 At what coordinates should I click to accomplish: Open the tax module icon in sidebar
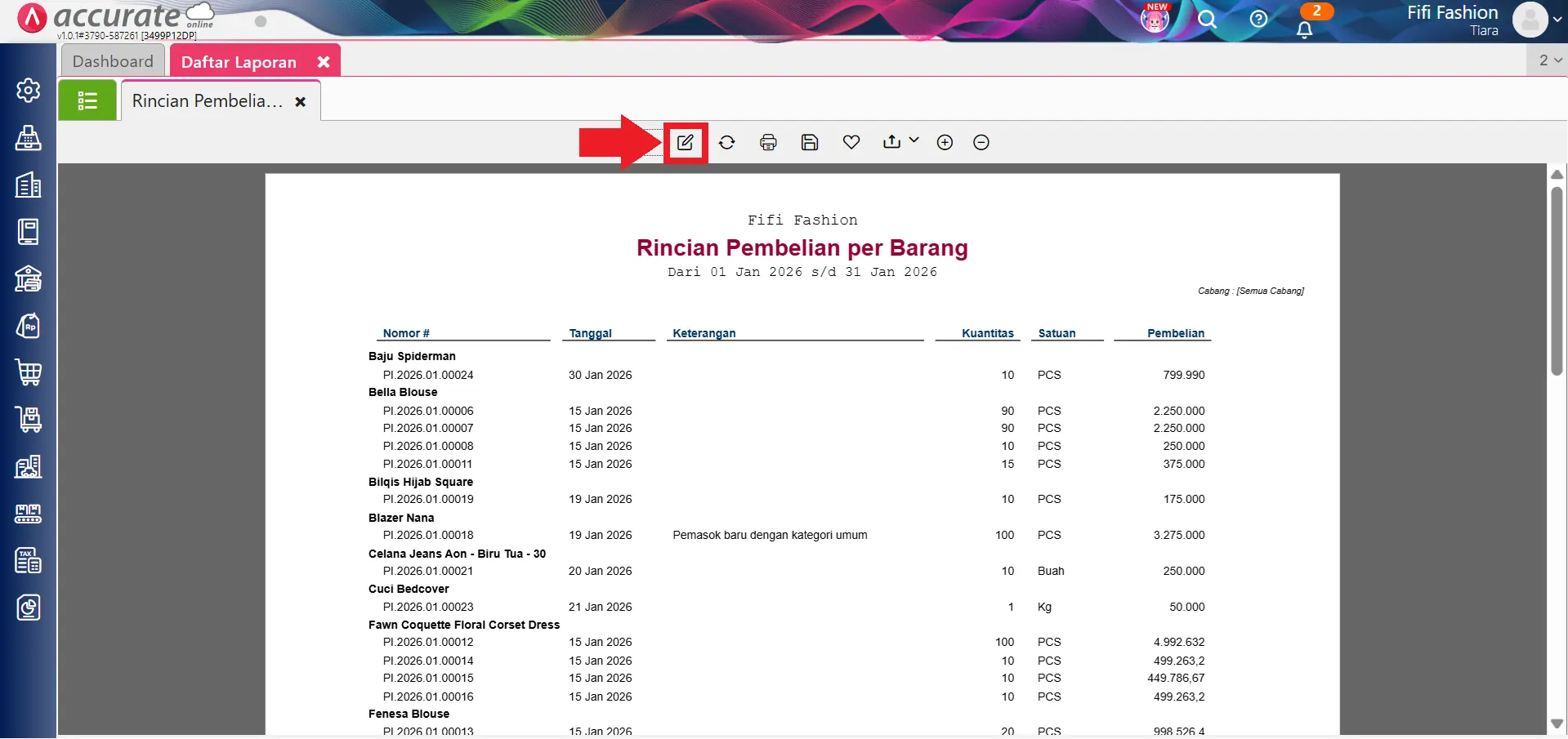29,560
